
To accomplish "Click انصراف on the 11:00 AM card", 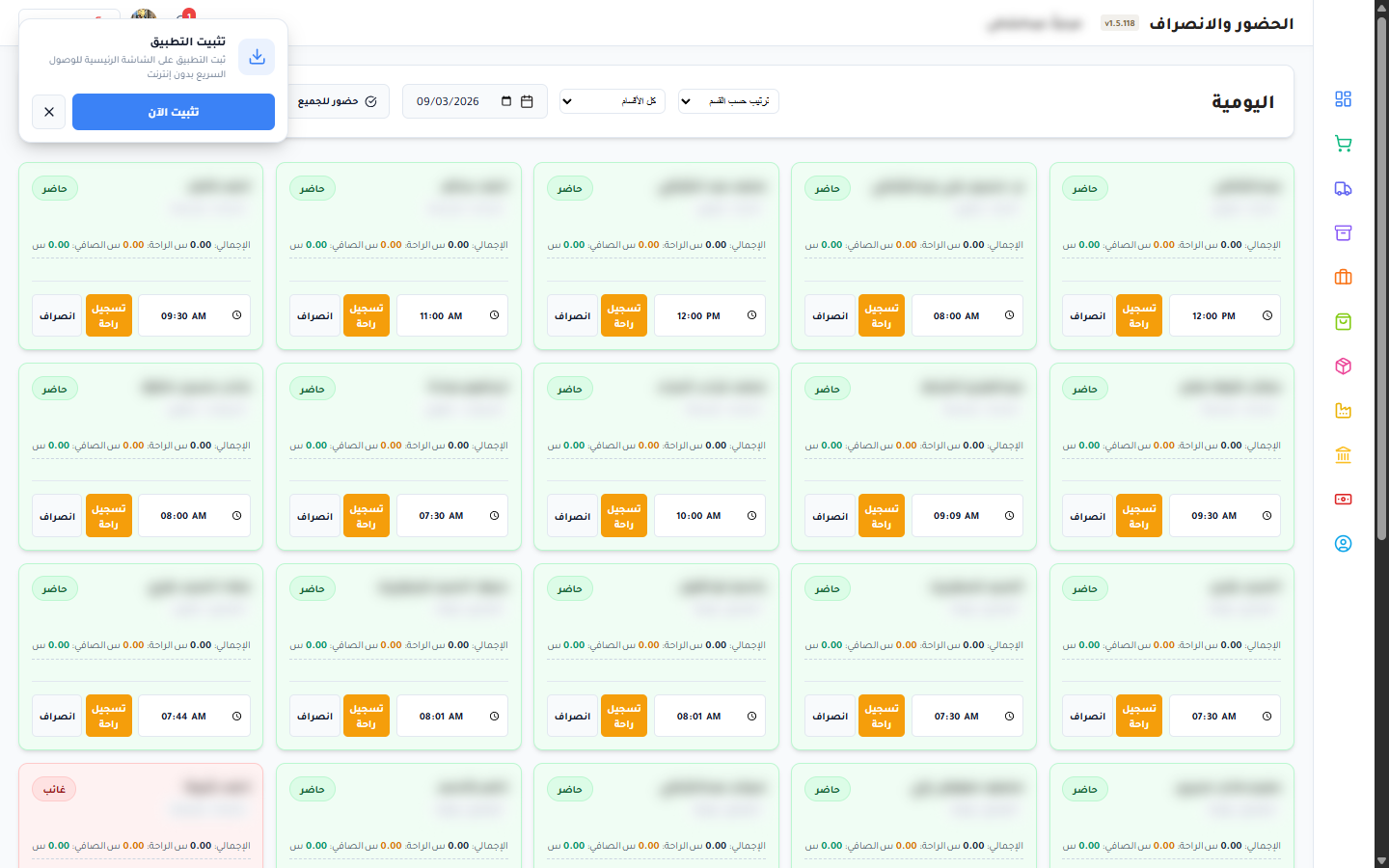I will (314, 315).
